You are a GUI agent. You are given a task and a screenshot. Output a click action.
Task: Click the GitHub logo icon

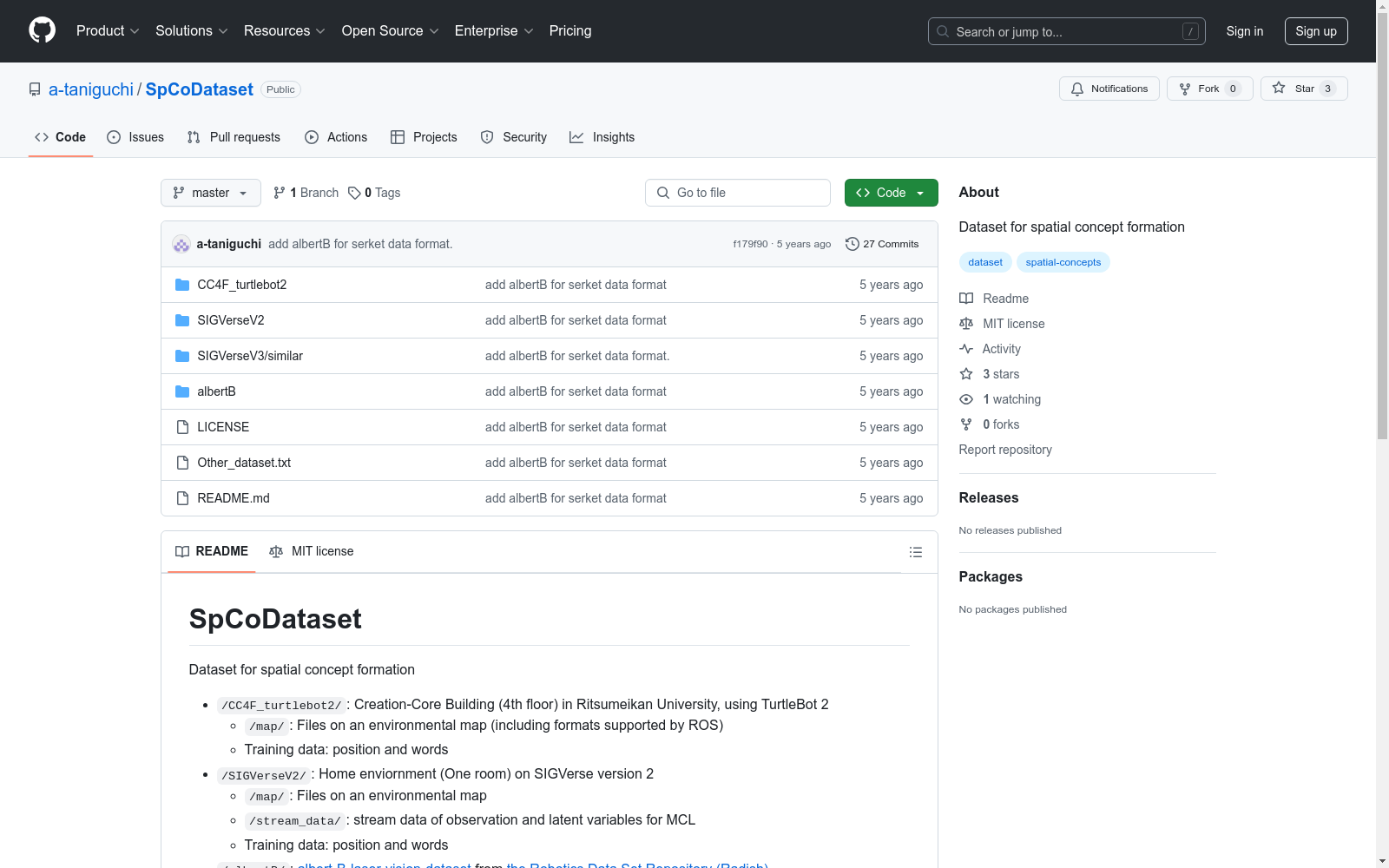[42, 30]
